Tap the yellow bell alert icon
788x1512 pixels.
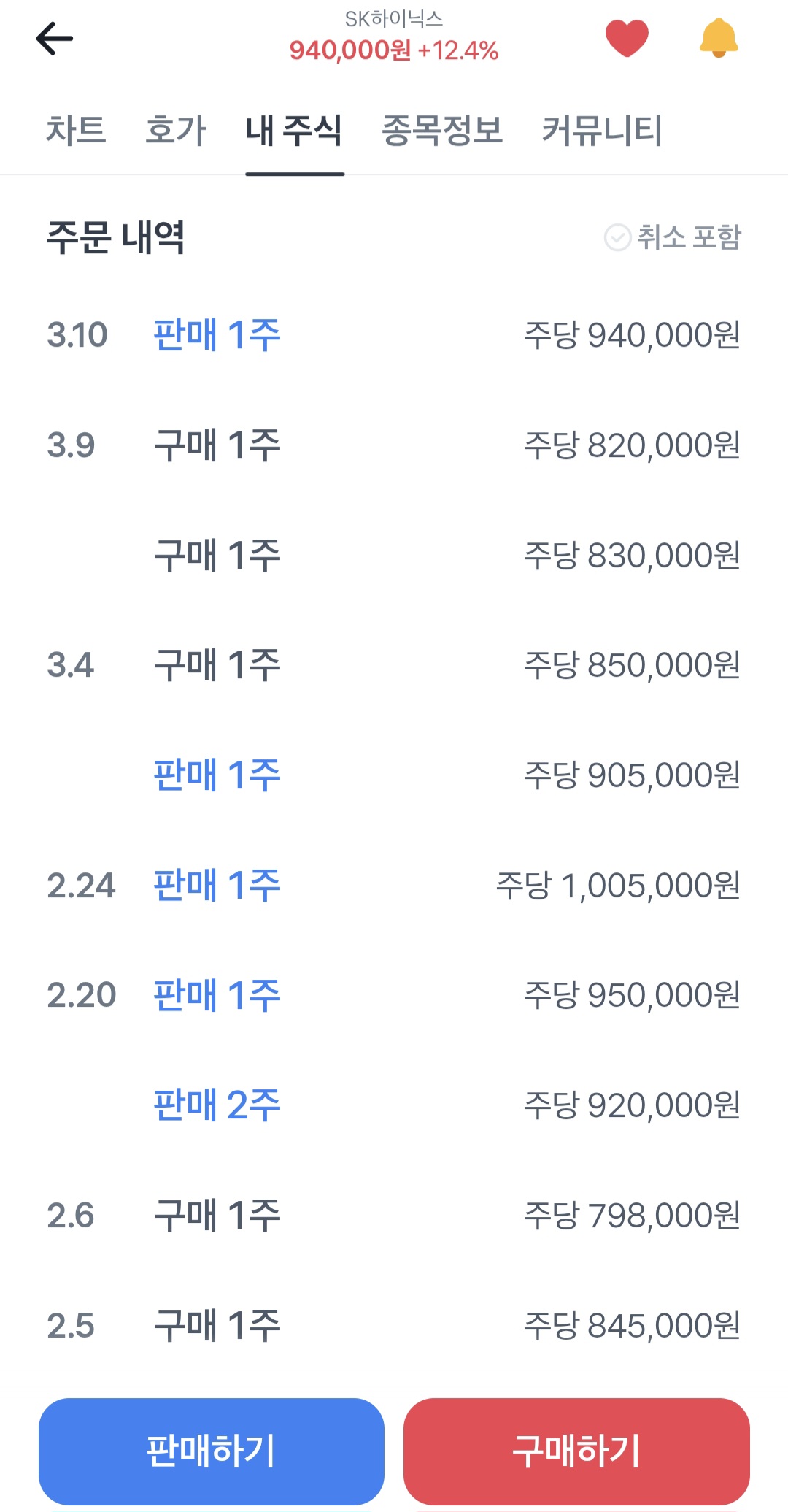tap(719, 38)
